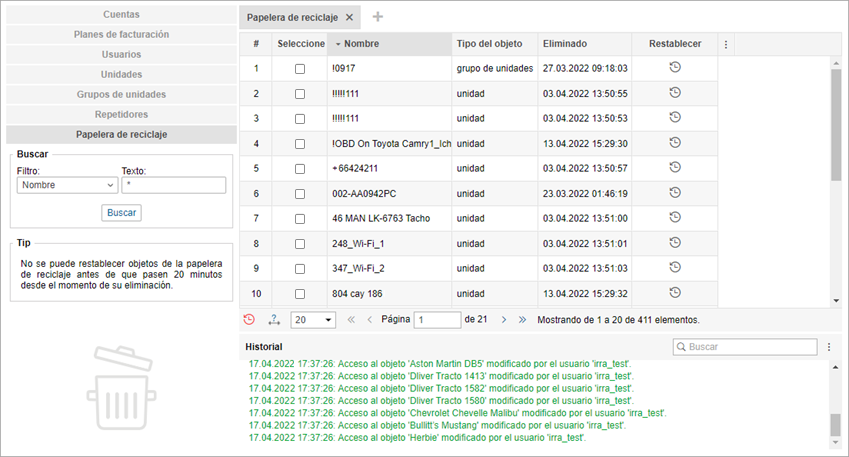849x457 pixels.
Task: Open the Usuarios section
Action: 121,54
